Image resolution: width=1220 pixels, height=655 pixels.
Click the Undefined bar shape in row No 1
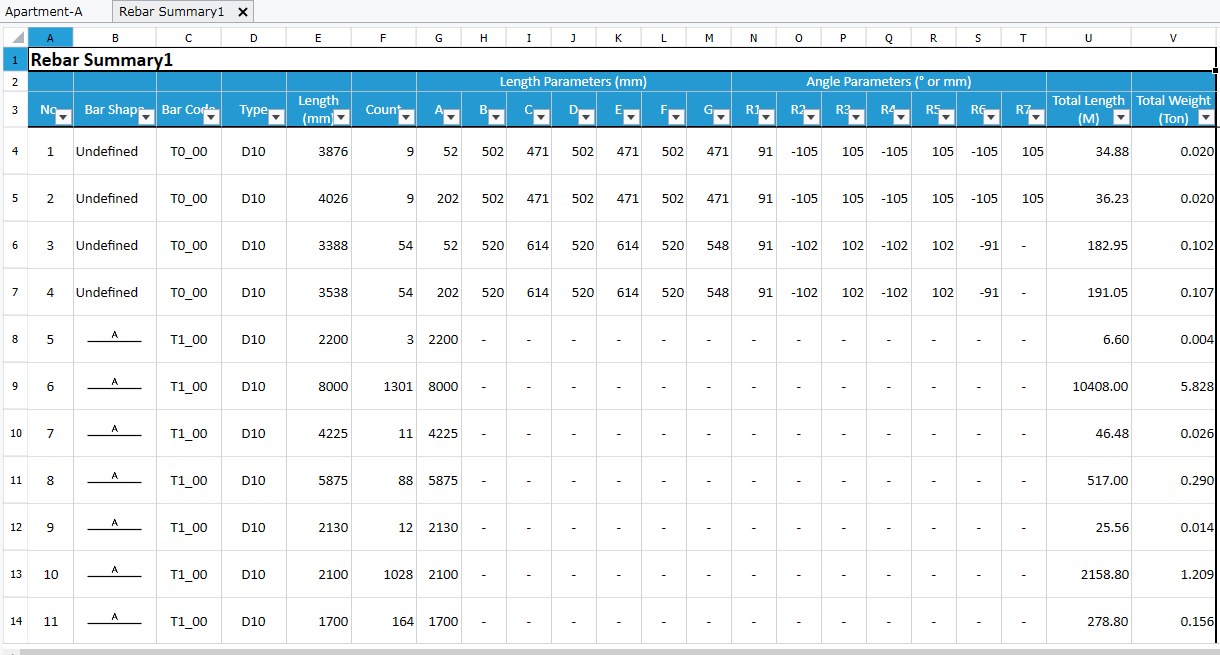pos(115,151)
